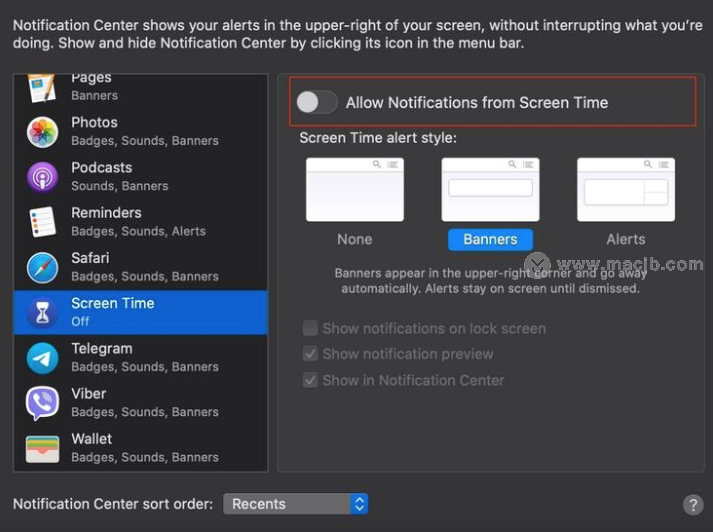Select Podcasts app name in list
The height and width of the screenshot is (532, 713).
tap(102, 167)
